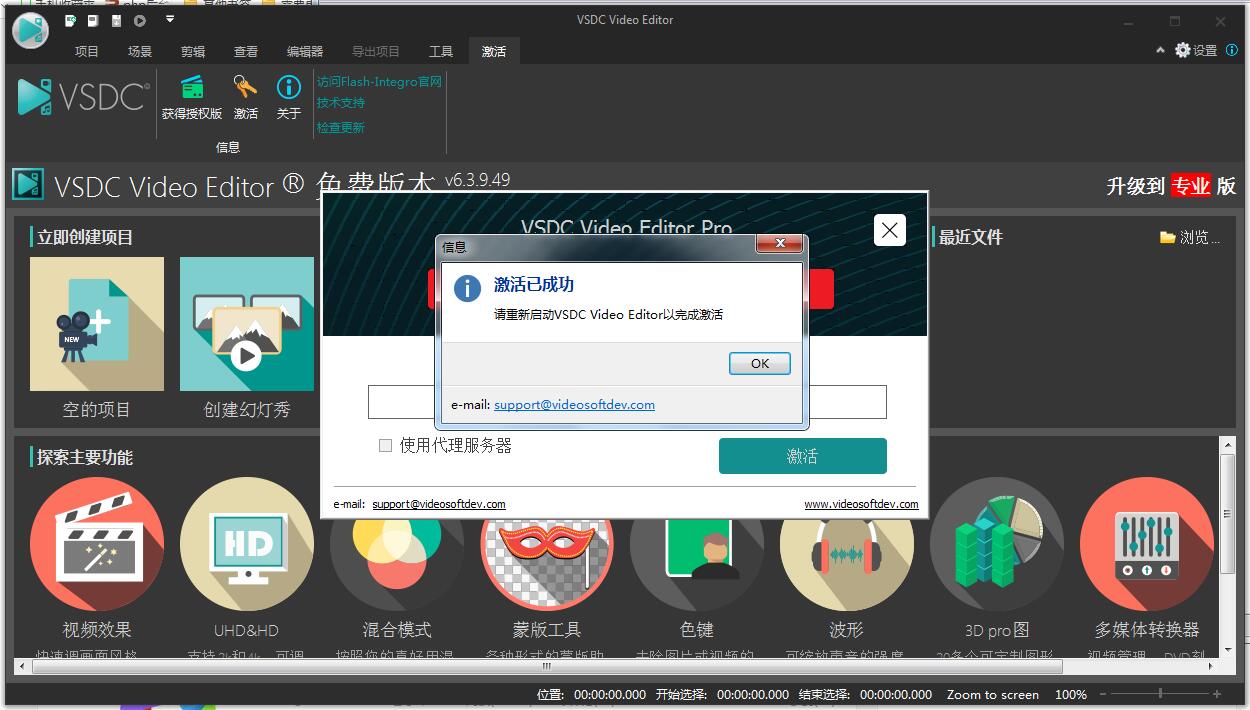Click the 多媒体转换器 converter icon

point(1146,545)
